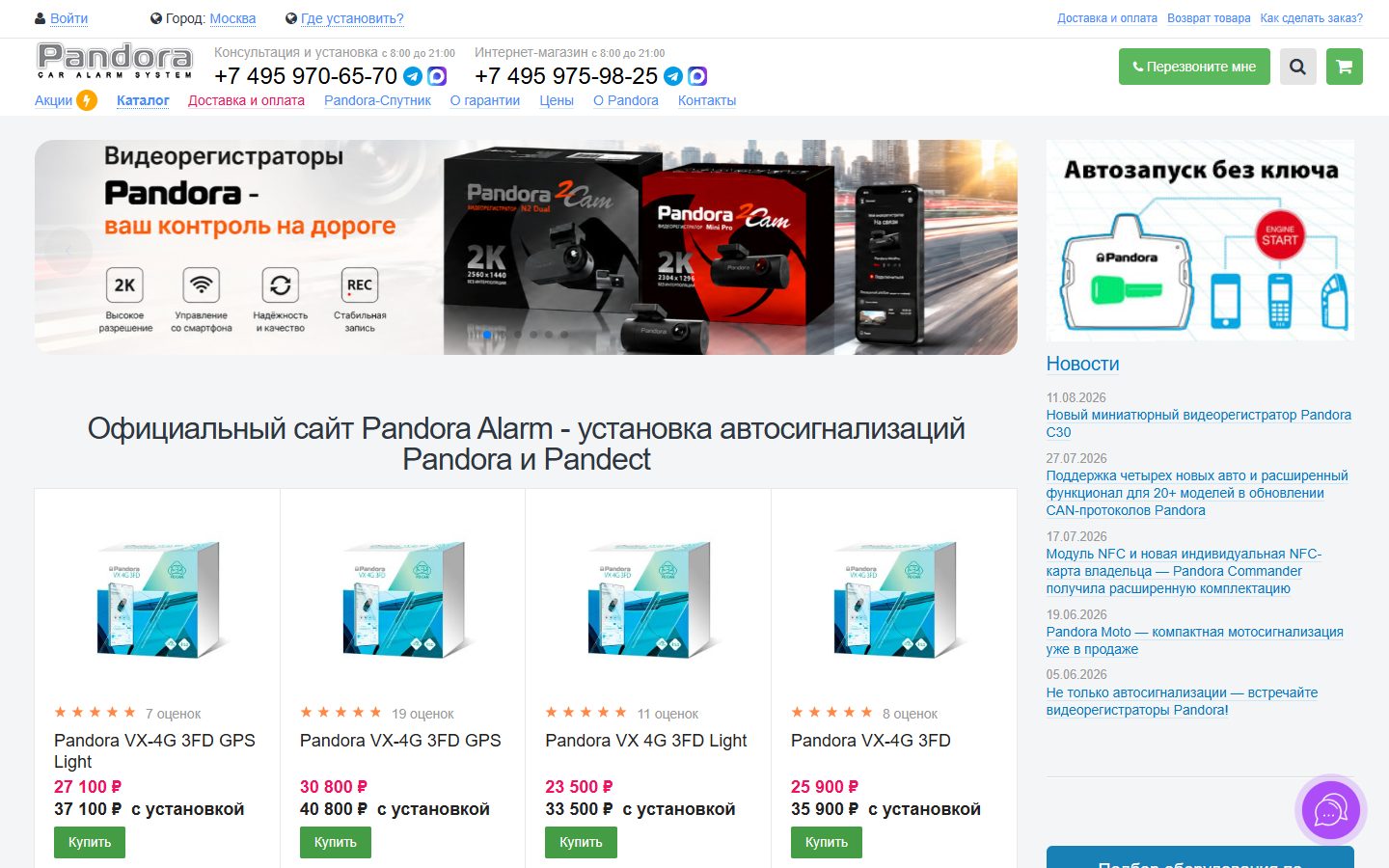Buy Pandora VX-4G 3FD GPS Light

(x=90, y=842)
